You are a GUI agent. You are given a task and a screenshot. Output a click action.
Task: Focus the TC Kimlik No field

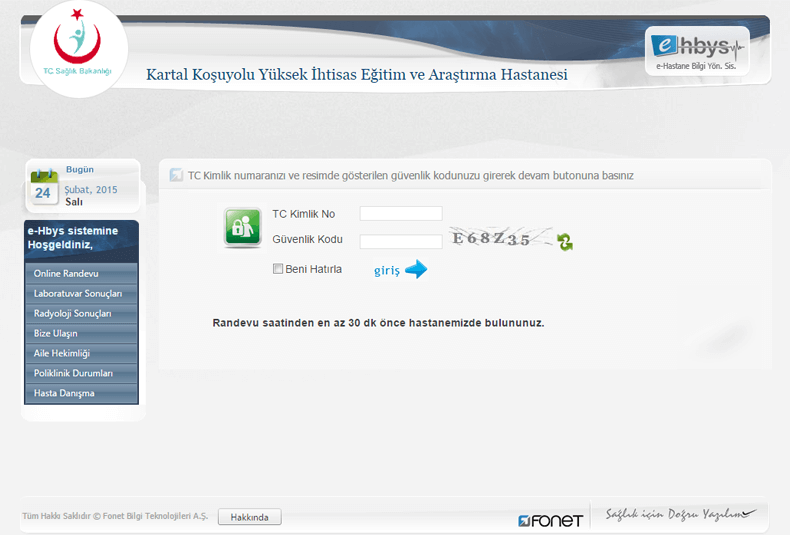coord(400,214)
